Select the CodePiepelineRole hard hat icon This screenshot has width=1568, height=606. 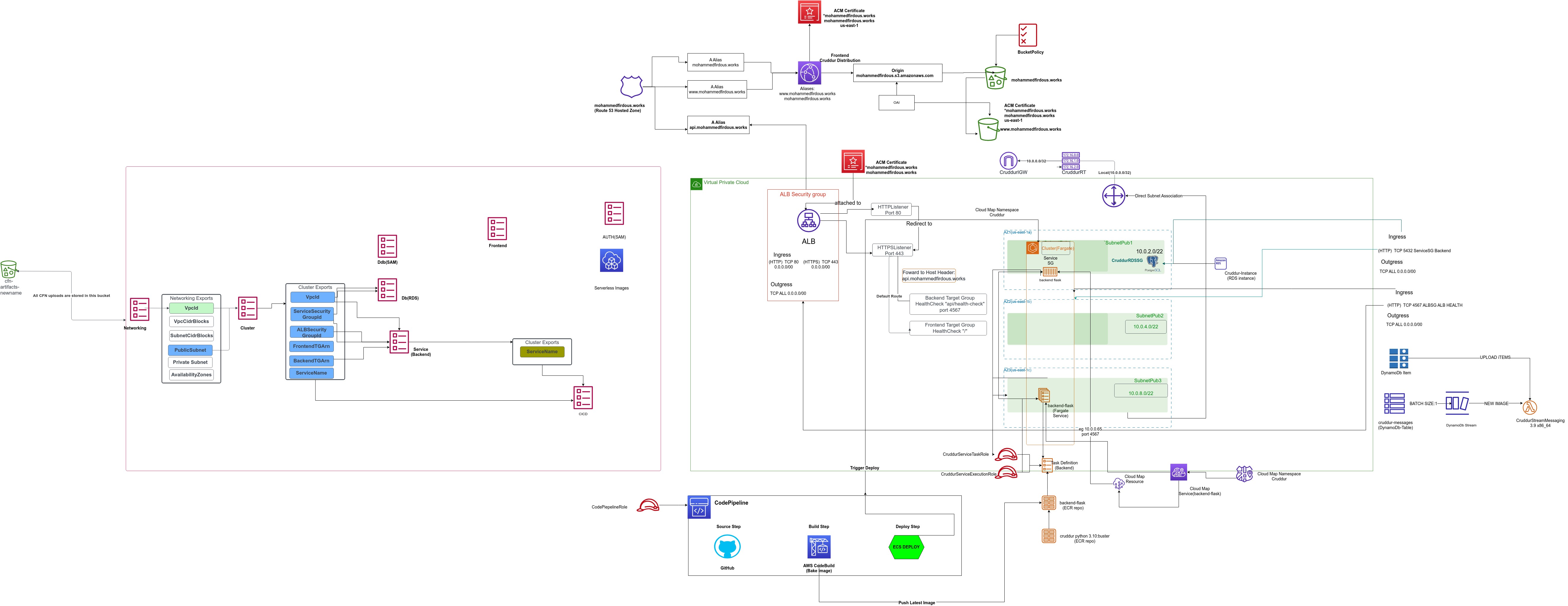(x=648, y=506)
